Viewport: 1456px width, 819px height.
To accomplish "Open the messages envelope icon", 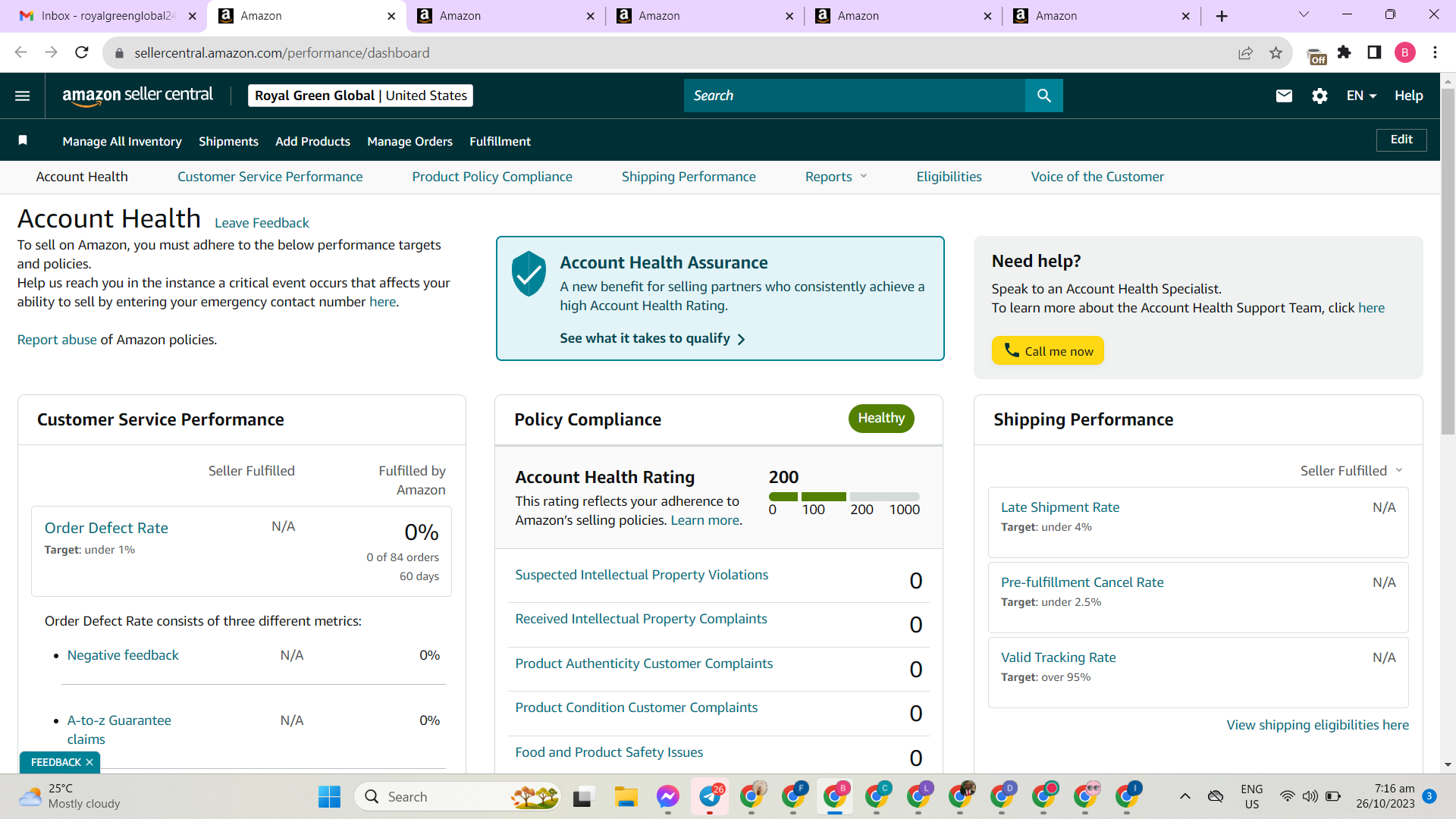I will pyautogui.click(x=1284, y=96).
